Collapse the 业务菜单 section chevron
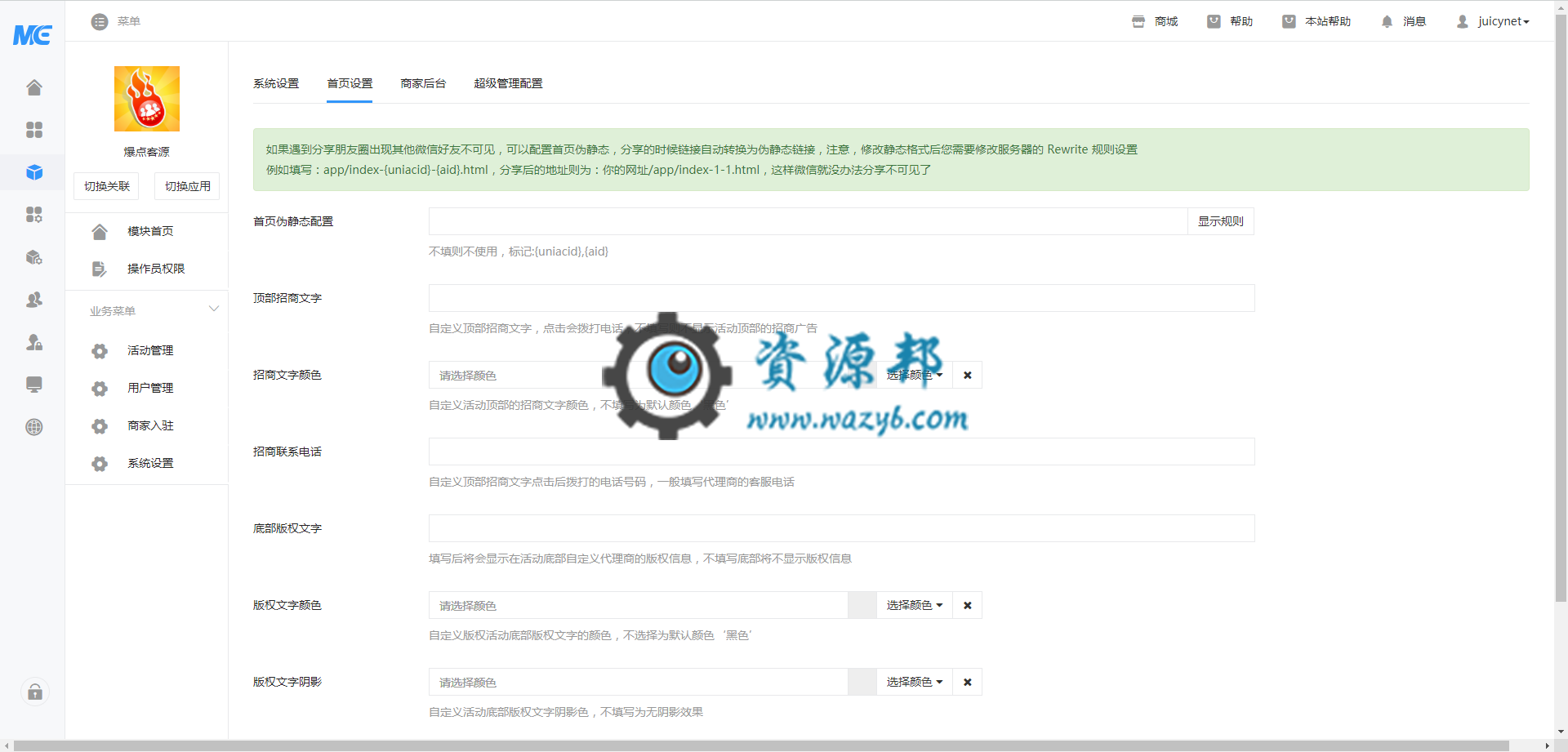 (214, 309)
